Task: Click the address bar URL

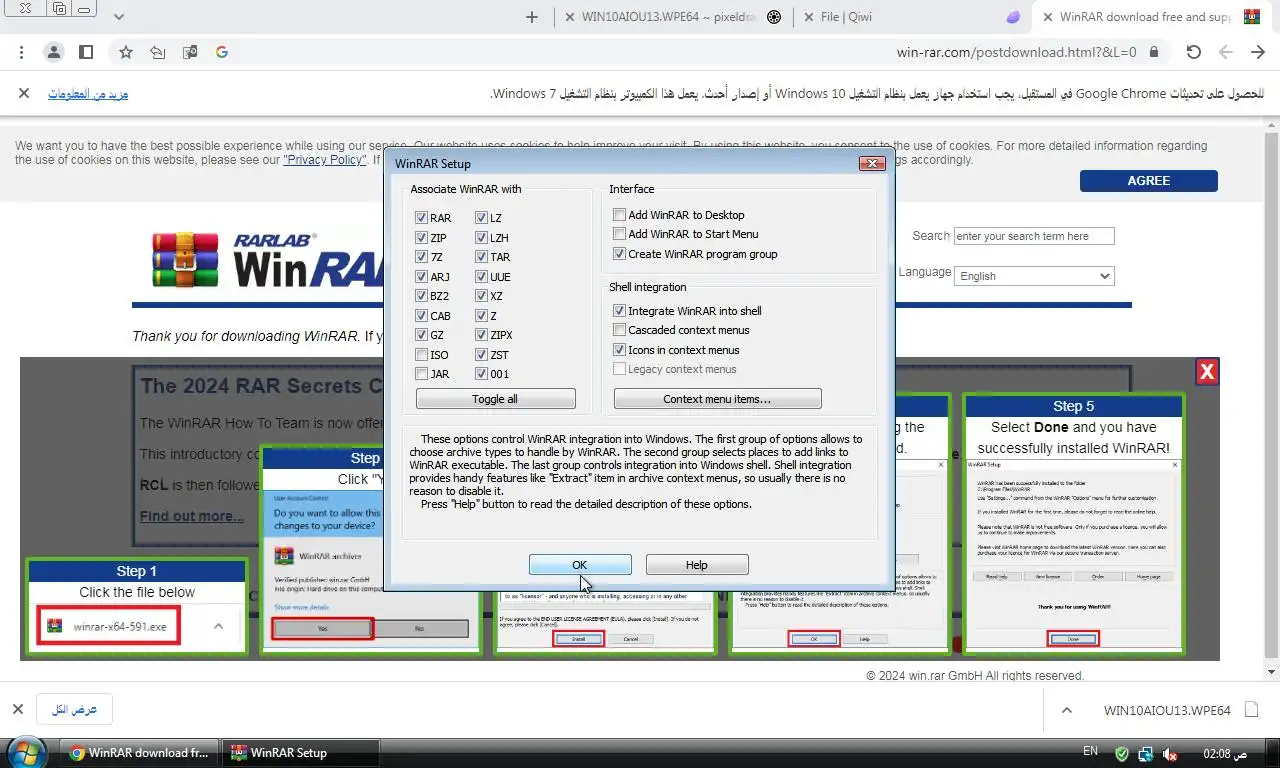Action: (1016, 52)
